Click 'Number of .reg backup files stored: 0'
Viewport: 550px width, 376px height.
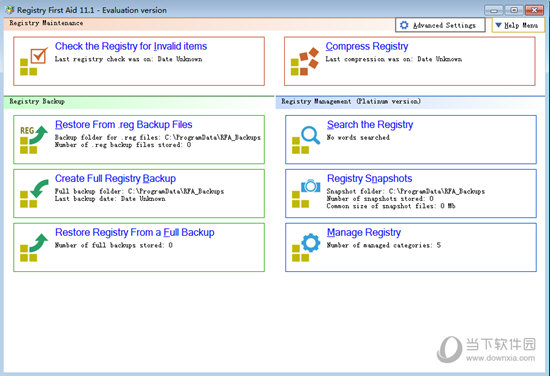[x=123, y=145]
